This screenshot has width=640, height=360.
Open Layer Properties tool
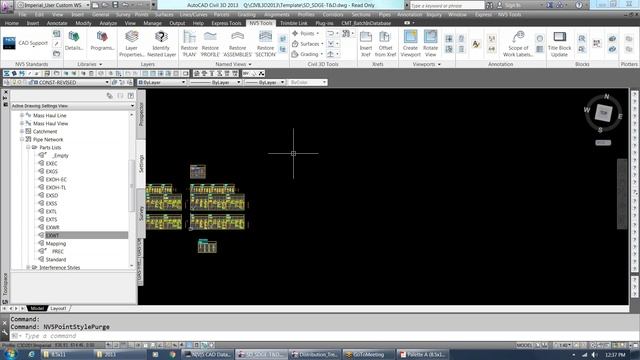click(131, 43)
